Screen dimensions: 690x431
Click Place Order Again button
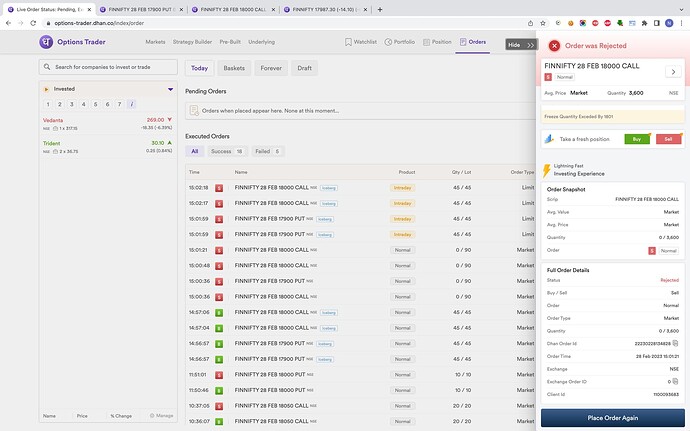click(613, 418)
